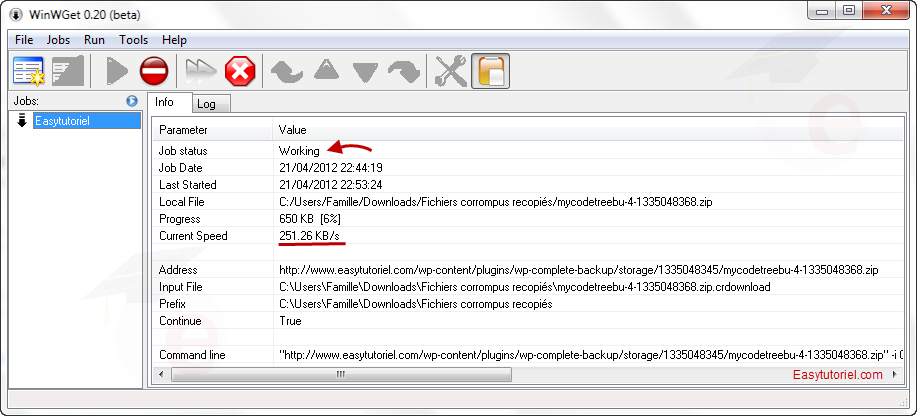Maximize the WinWGet window

849,10
